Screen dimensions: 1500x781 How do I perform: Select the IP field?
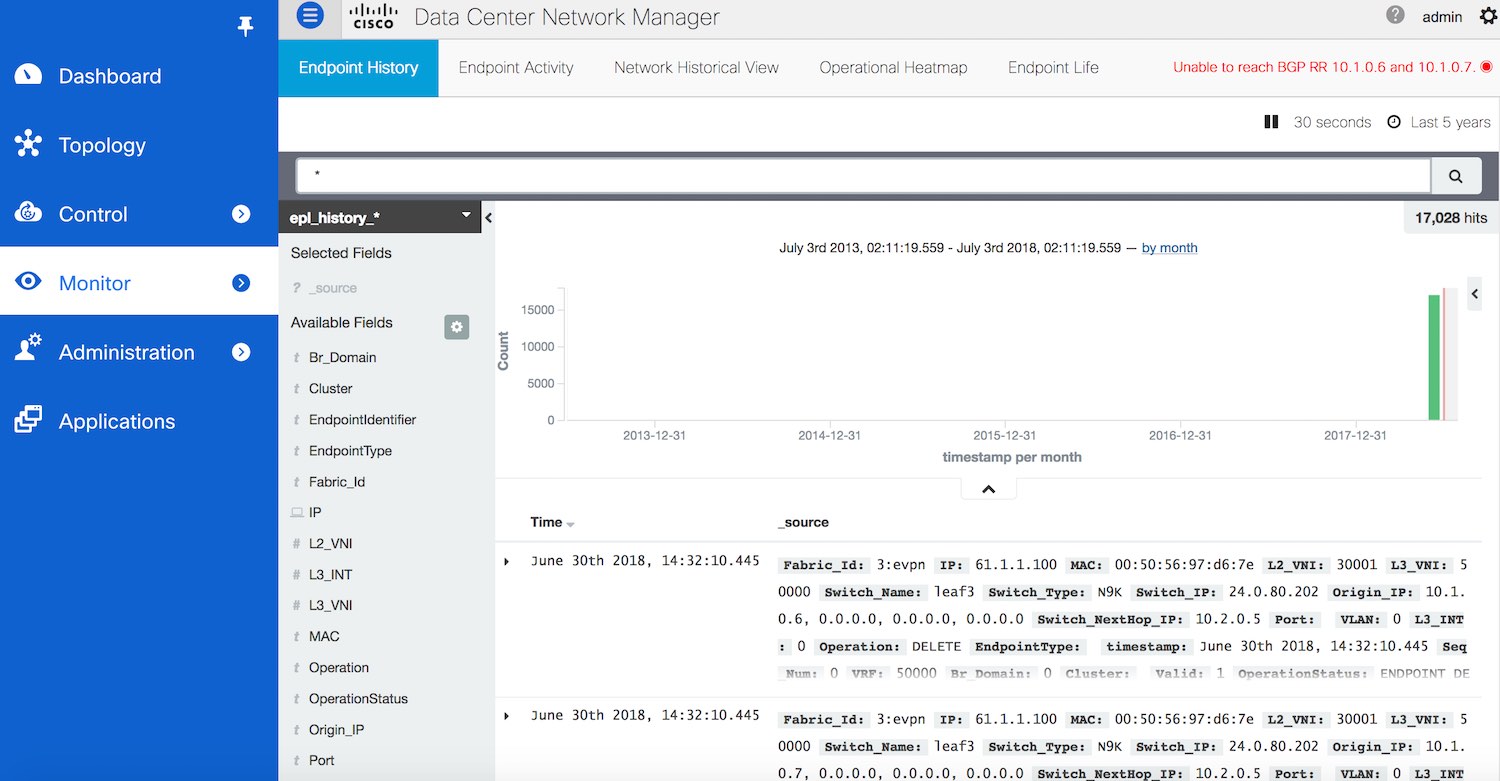(x=315, y=512)
